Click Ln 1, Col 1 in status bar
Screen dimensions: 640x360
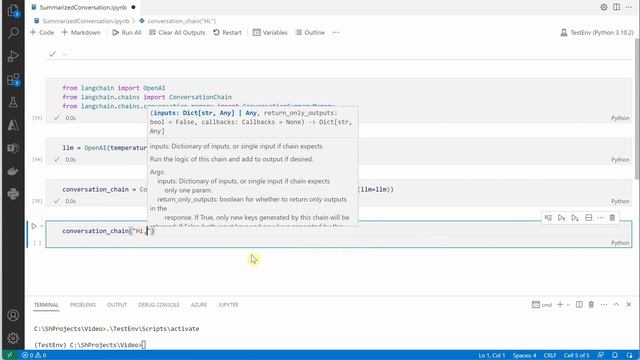[x=492, y=355]
